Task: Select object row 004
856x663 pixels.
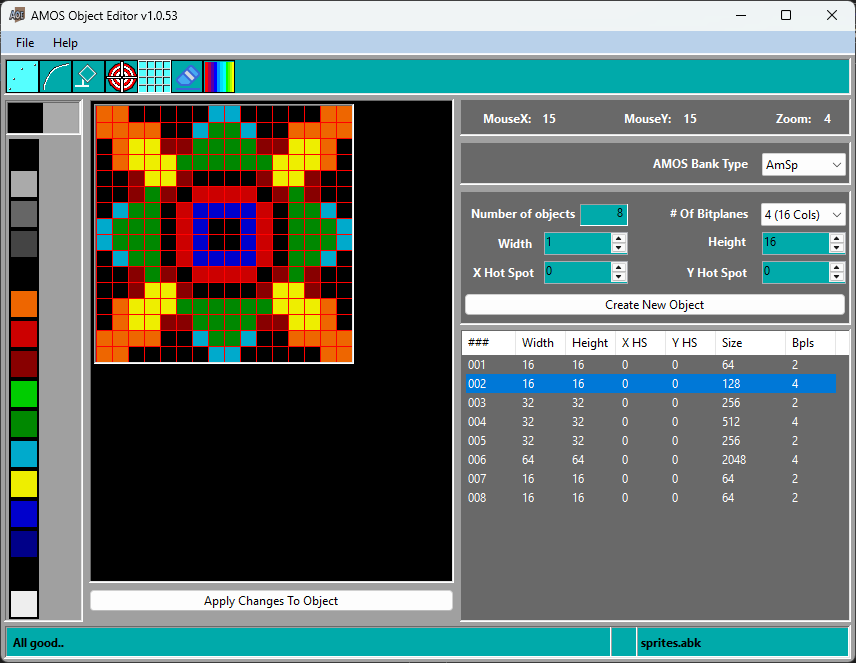Action: [x=651, y=422]
